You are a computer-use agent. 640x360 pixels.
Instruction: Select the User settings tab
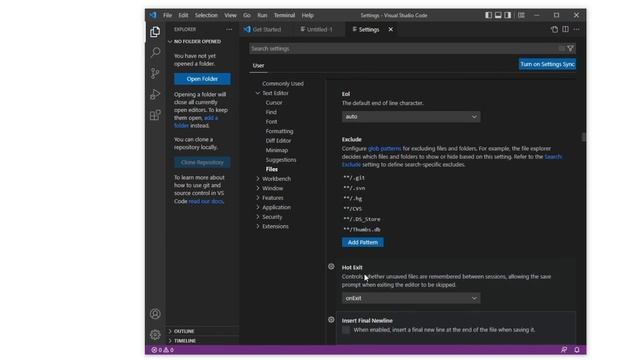click(258, 66)
